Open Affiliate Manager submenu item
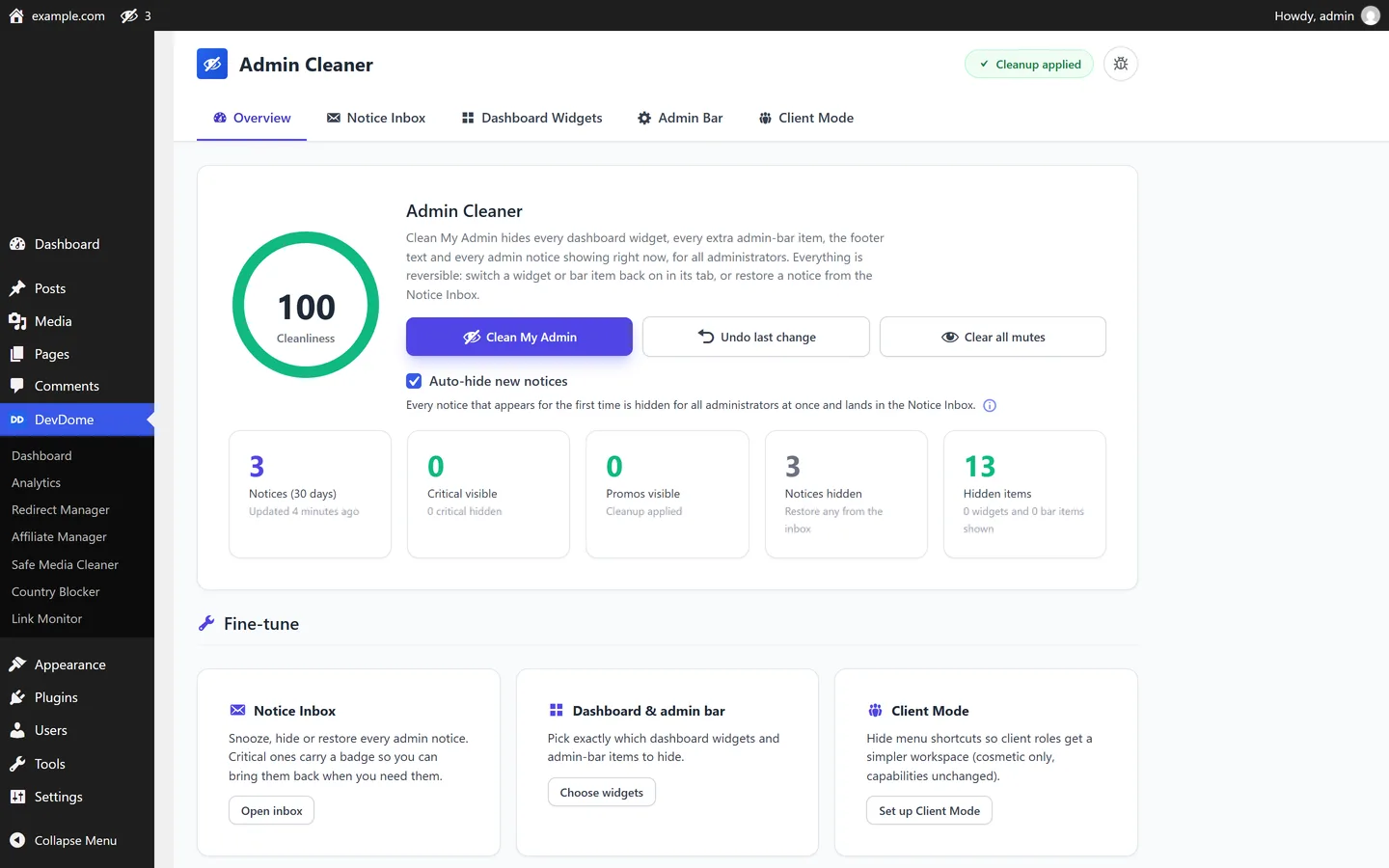The width and height of the screenshot is (1389, 868). point(59,536)
